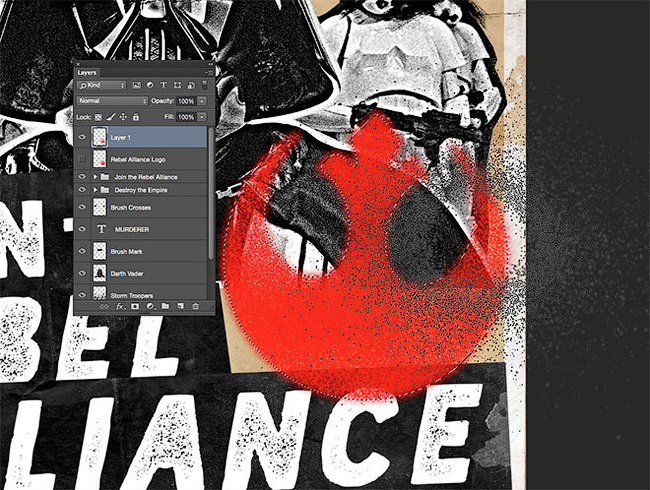This screenshot has height=490, width=650.
Task: Select the Layer 1 layer name
Action: [121, 138]
